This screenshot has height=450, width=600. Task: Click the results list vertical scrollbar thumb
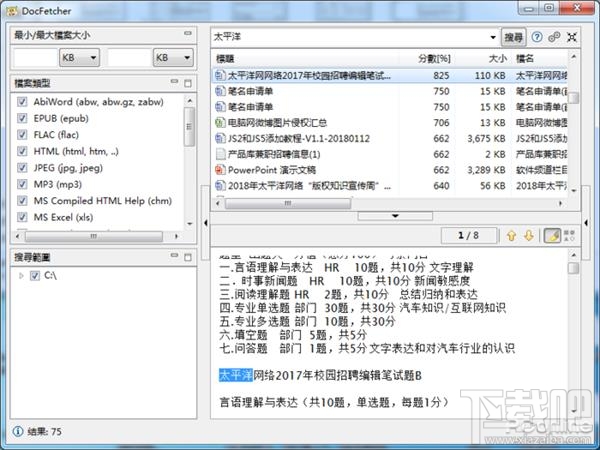(x=573, y=98)
